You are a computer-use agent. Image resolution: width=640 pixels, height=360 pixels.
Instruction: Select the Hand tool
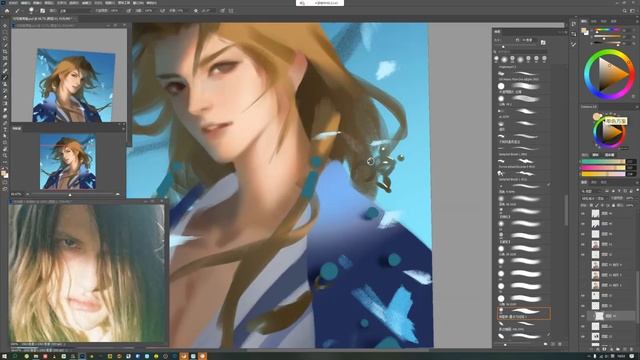coord(5,149)
